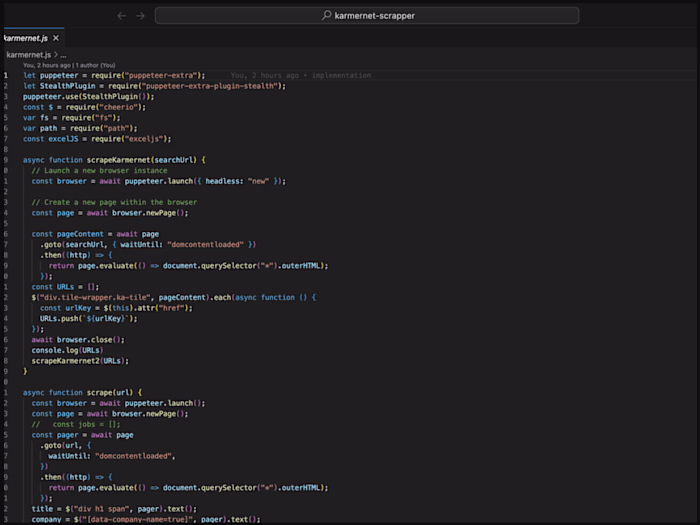The height and width of the screenshot is (525, 700).
Task: Open karmernet.js breadcrumb below the tab
Action: tap(27, 54)
